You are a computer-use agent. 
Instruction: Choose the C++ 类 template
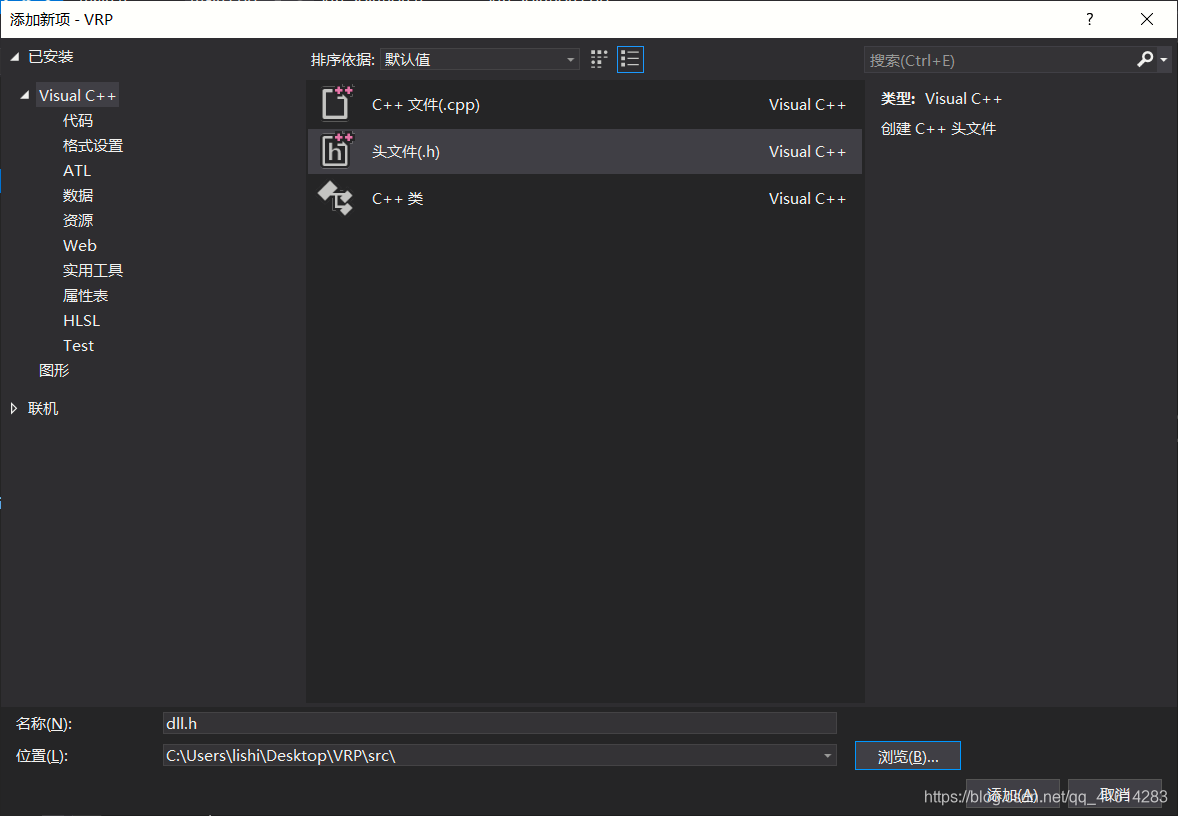(x=584, y=198)
